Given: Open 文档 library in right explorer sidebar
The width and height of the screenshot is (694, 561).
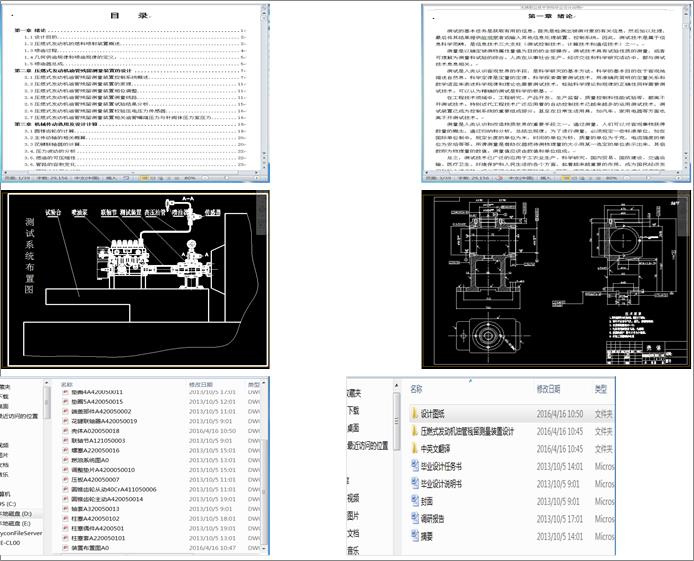Looking at the screenshot, I should 353,534.
